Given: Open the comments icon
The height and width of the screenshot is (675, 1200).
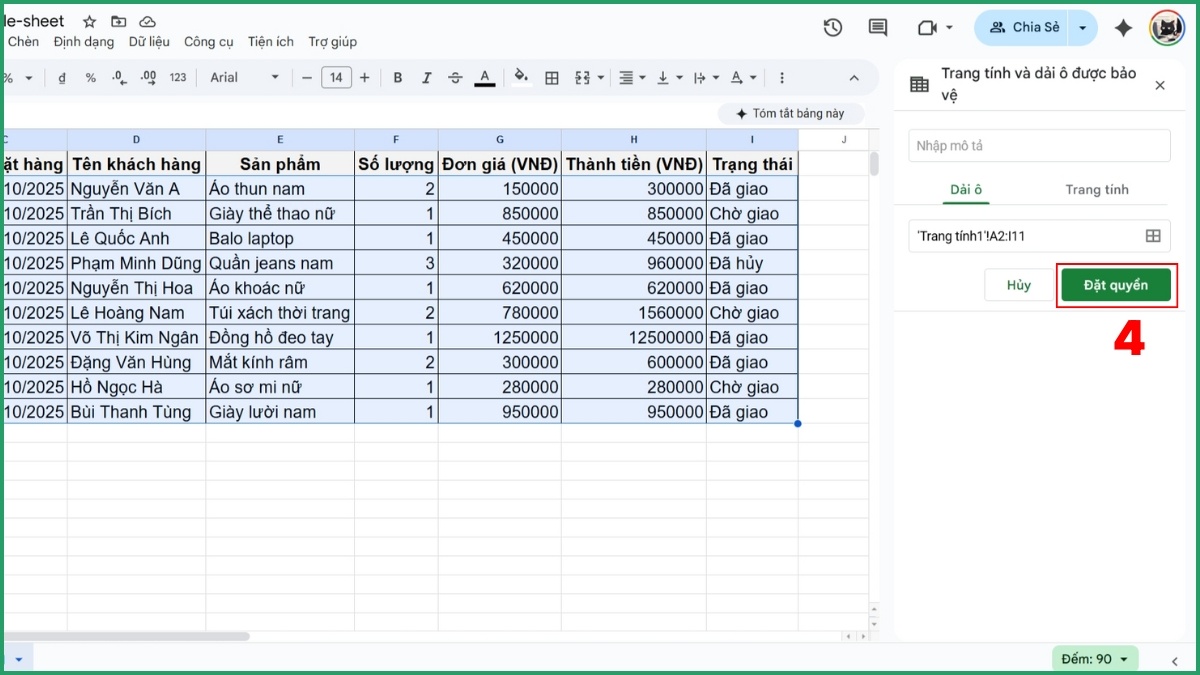Looking at the screenshot, I should 878,28.
